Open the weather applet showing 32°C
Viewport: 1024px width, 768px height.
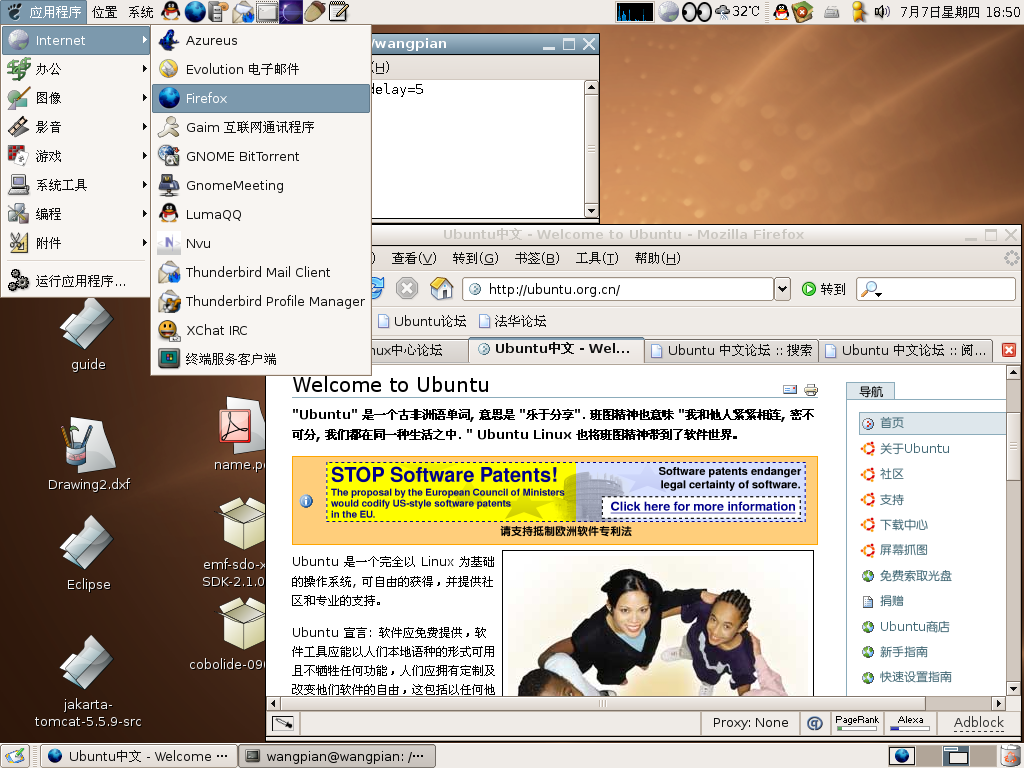[x=738, y=11]
